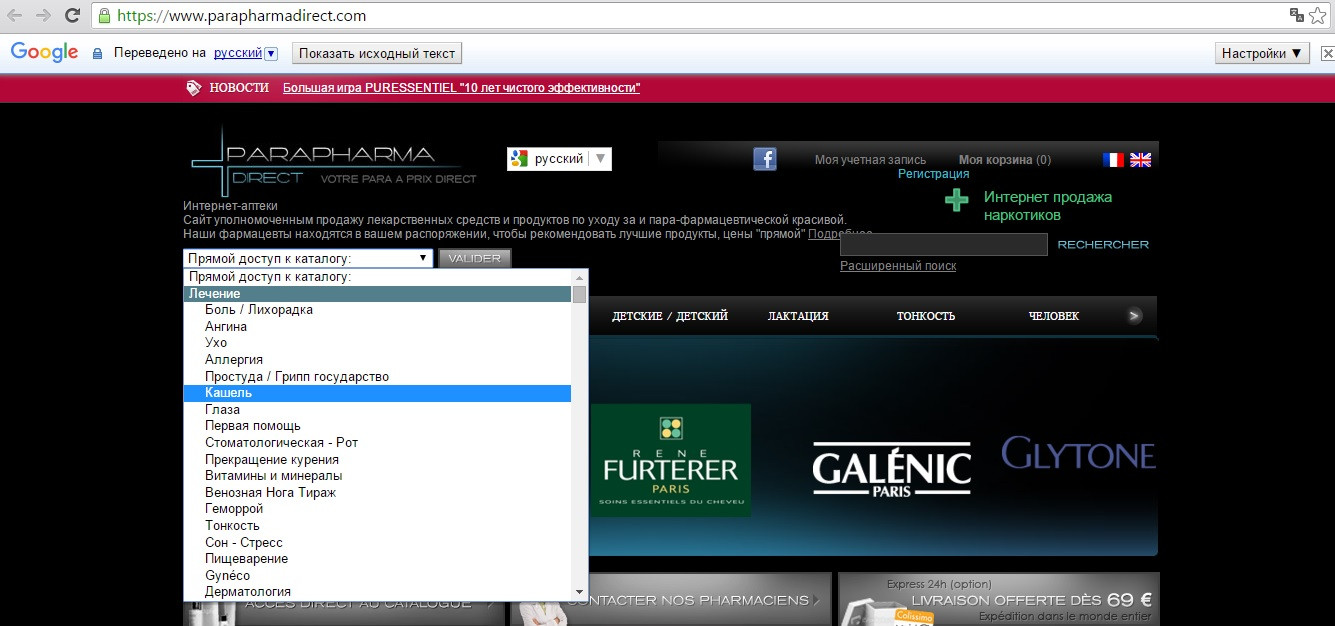Reload the page with the refresh icon

click(x=72, y=16)
